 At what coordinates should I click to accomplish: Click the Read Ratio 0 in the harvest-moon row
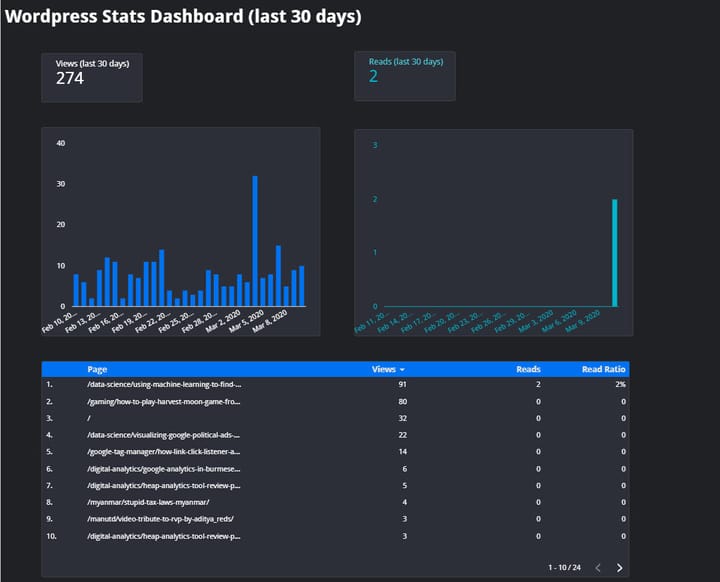[623, 401]
